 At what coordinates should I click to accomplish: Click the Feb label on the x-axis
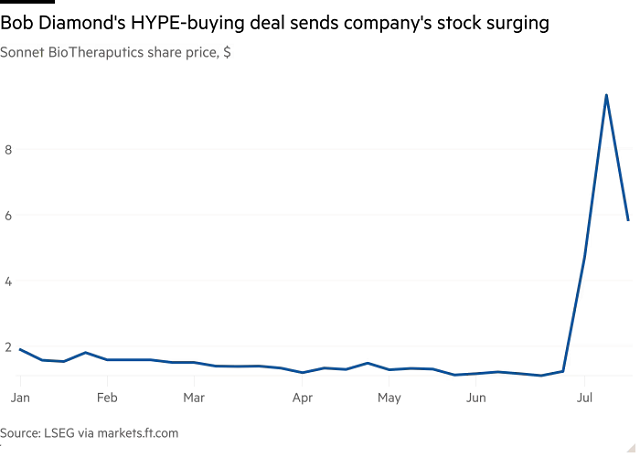click(x=107, y=397)
